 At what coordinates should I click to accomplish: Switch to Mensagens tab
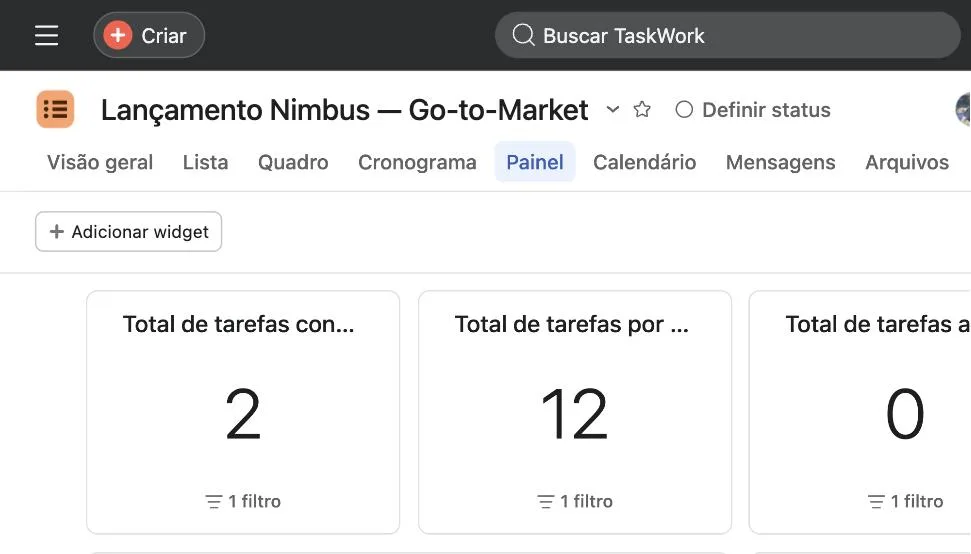tap(780, 162)
